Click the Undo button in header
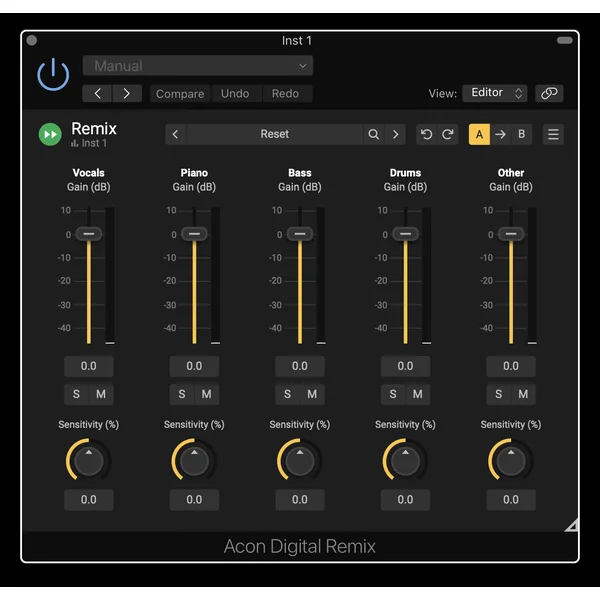Viewport: 600px width, 600px height. 235,93
